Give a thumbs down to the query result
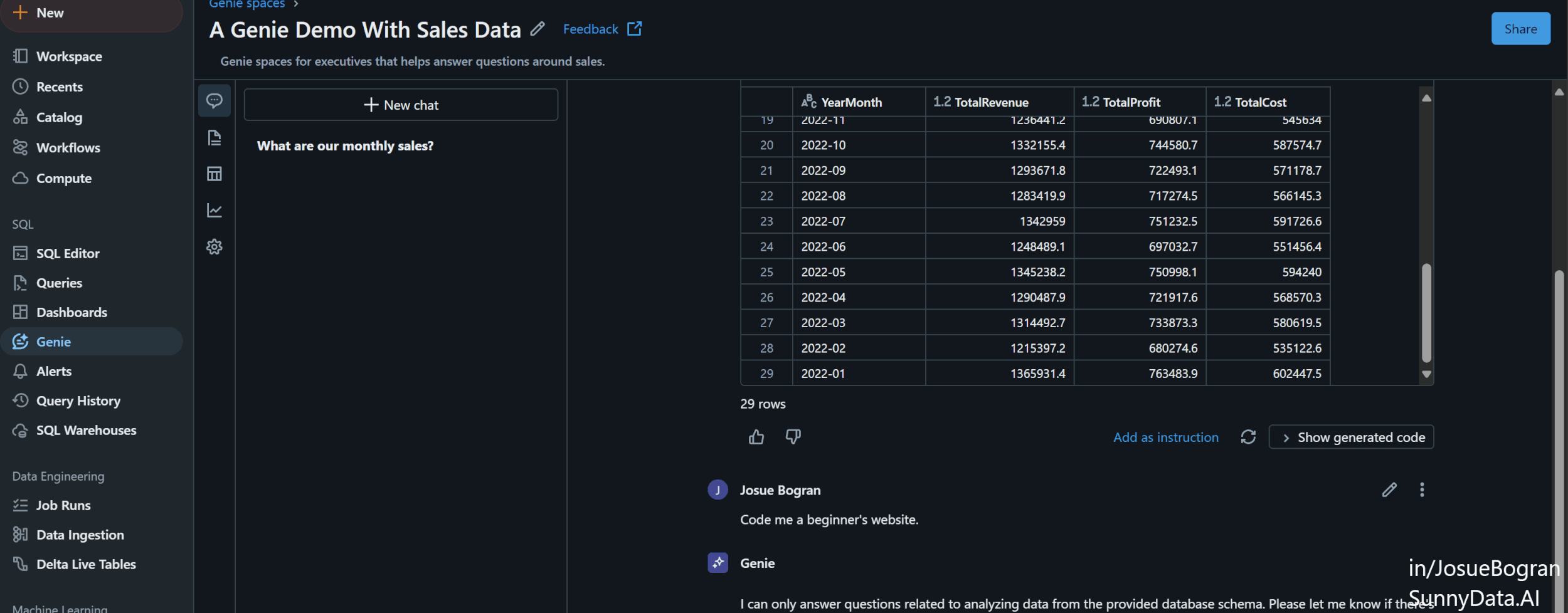This screenshot has height=613, width=1568. tap(792, 437)
